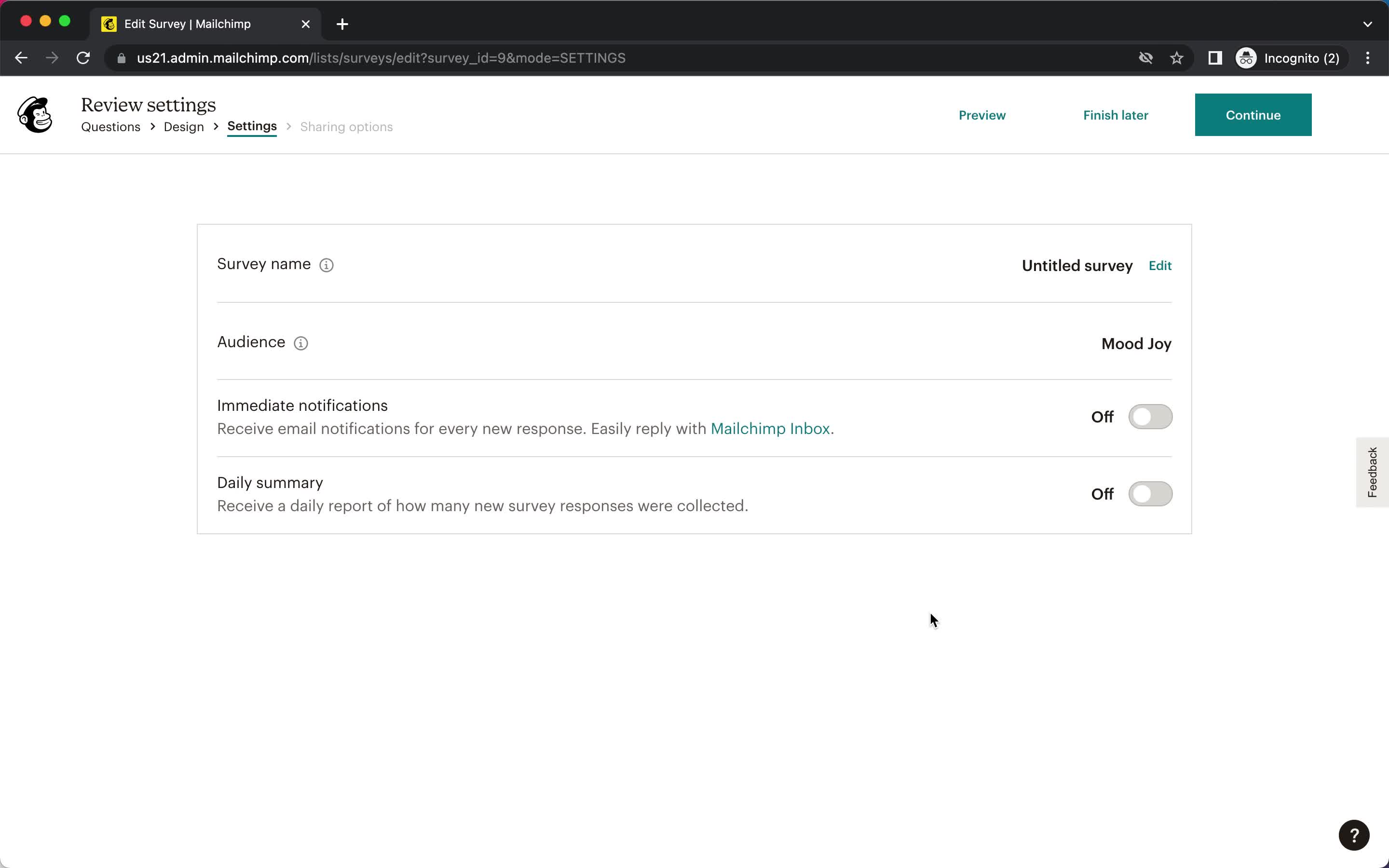The image size is (1389, 868).
Task: Click the bookmark/star icon in browser
Action: coord(1177,58)
